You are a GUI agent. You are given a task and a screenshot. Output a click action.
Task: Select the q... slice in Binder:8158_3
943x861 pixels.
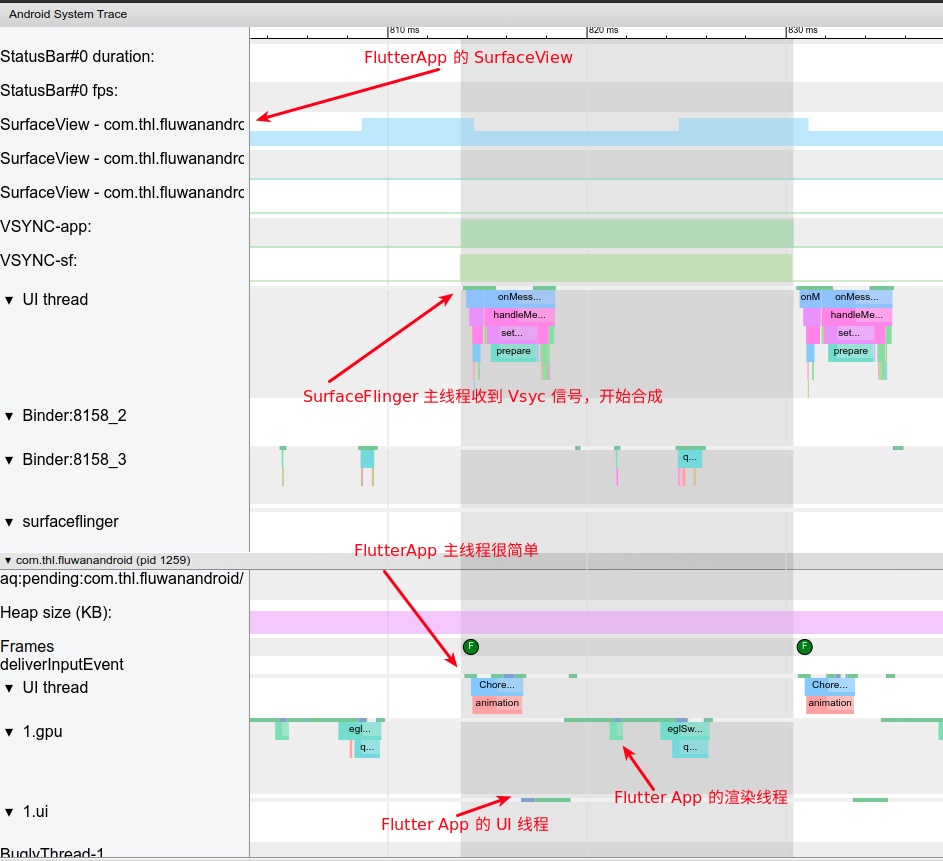pos(689,458)
